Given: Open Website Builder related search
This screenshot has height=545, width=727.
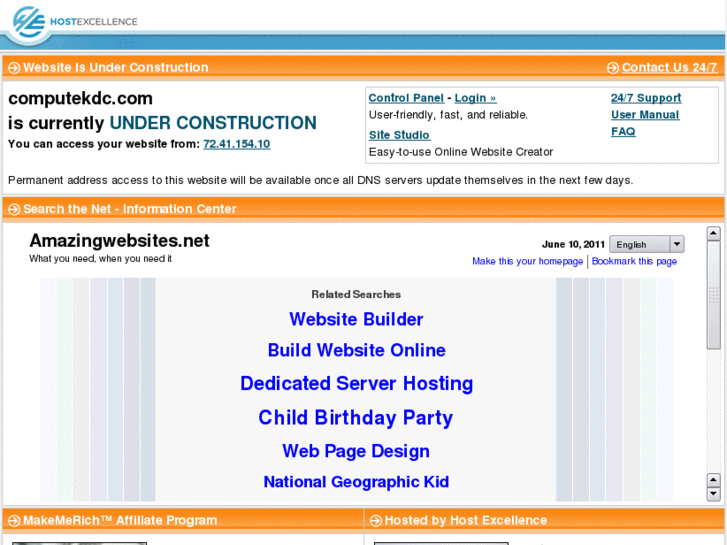Looking at the screenshot, I should (x=356, y=319).
